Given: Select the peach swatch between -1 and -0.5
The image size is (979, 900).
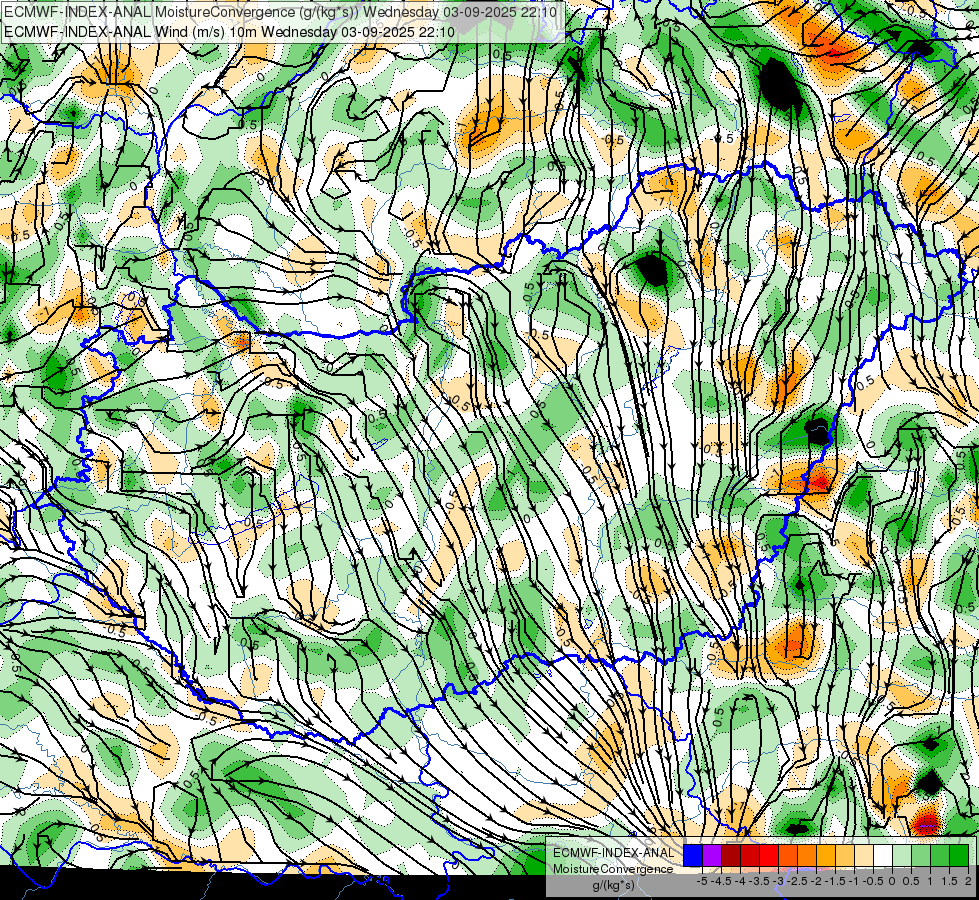Looking at the screenshot, I should [x=864, y=856].
